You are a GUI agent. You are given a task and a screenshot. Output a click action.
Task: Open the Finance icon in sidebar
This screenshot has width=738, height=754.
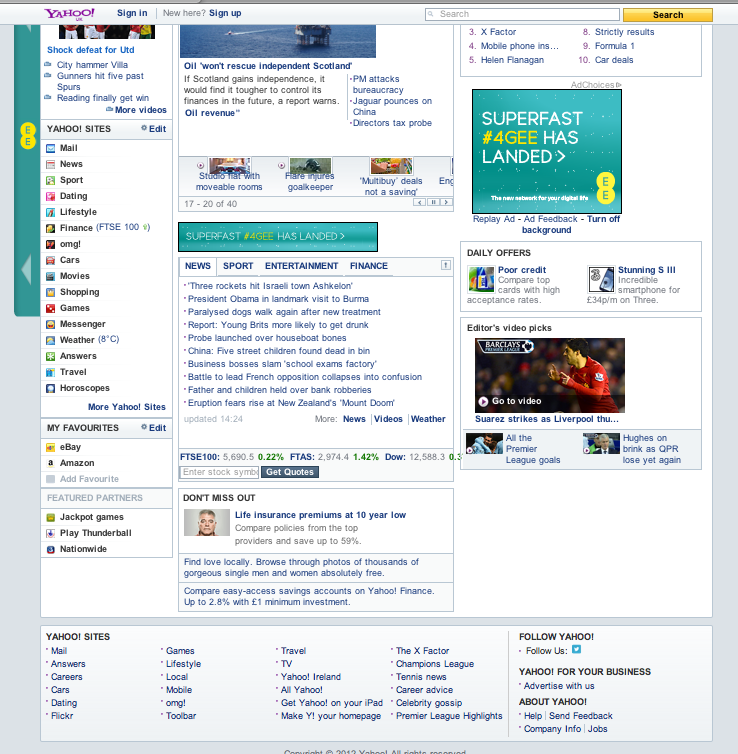pos(50,228)
